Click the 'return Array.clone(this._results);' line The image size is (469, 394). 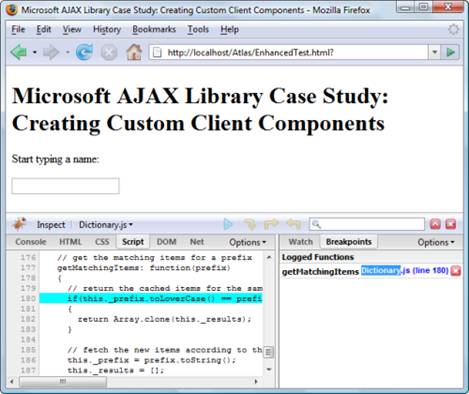(x=164, y=319)
